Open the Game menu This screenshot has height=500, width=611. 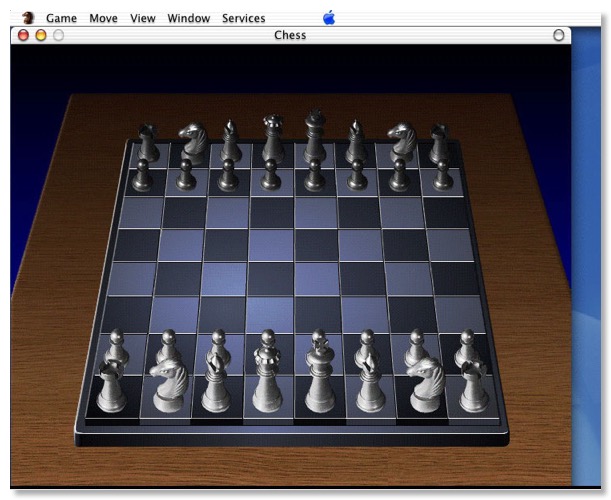coord(61,18)
